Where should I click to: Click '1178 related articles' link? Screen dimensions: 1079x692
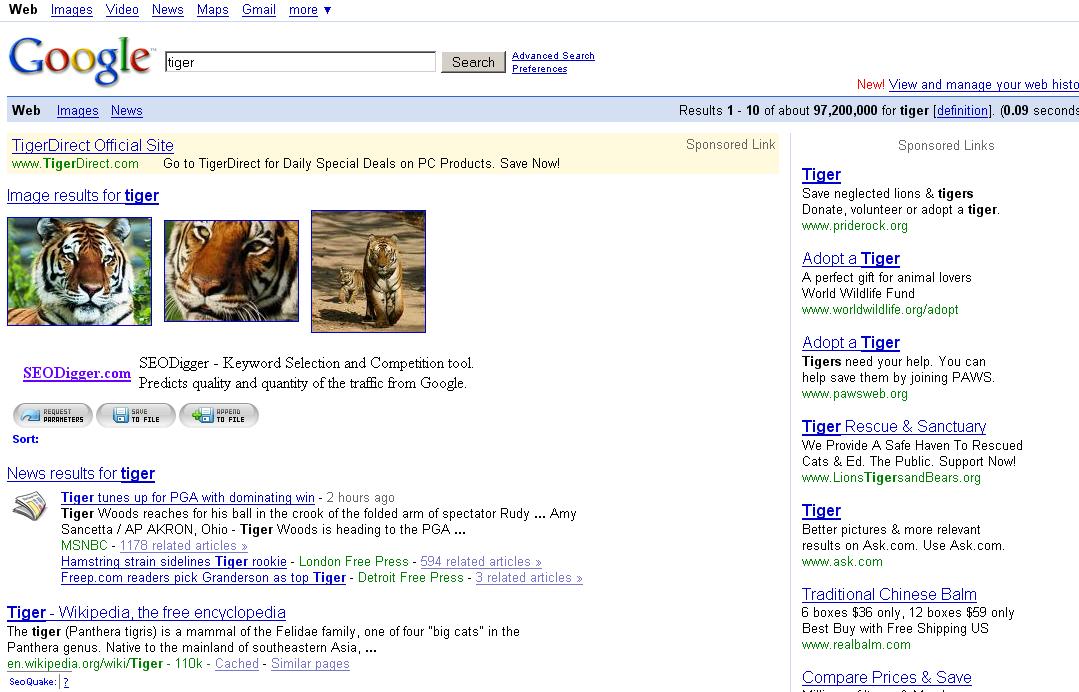tap(184, 545)
